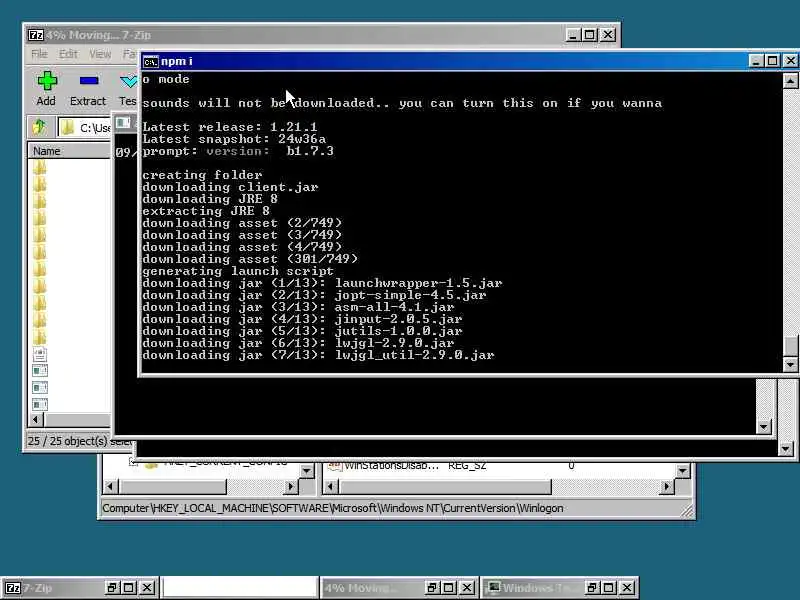This screenshot has width=800, height=600.
Task: Click the 'prompt: version: b1.7.3' line
Action: point(238,151)
